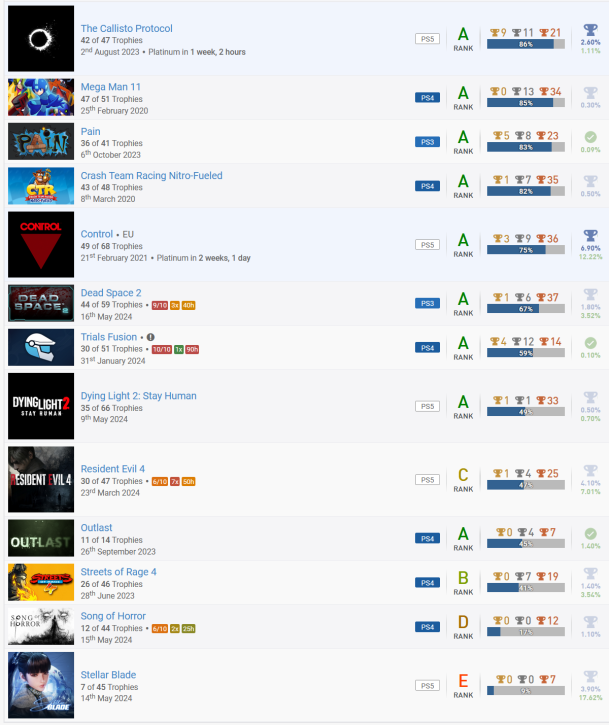This screenshot has height=725, width=609.
Task: Click the 7x playthroughs tag on Resident Evil 4
Action: (x=175, y=482)
